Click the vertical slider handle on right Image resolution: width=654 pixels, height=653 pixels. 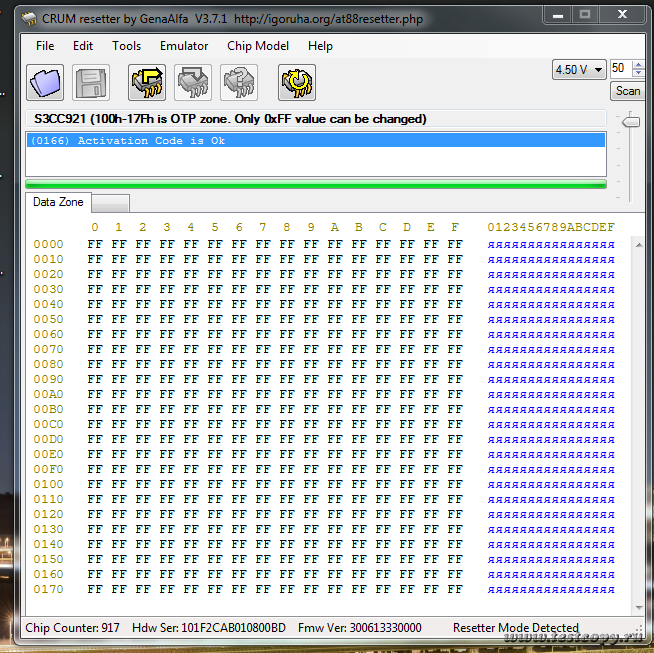click(630, 121)
